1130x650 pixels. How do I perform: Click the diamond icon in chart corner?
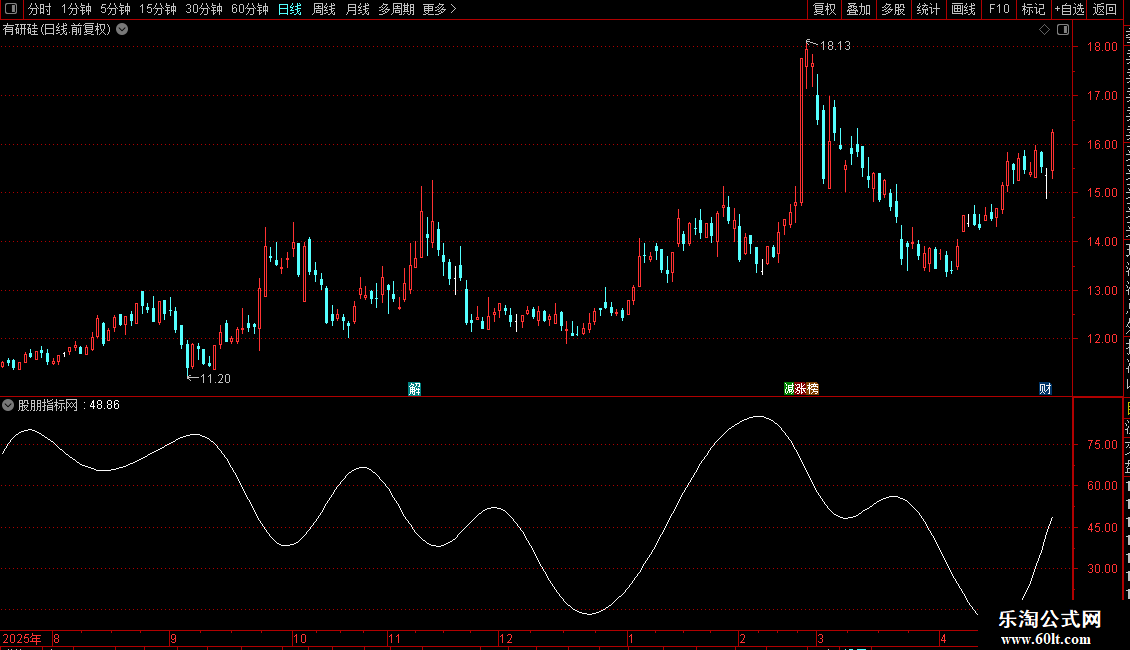point(1044,30)
